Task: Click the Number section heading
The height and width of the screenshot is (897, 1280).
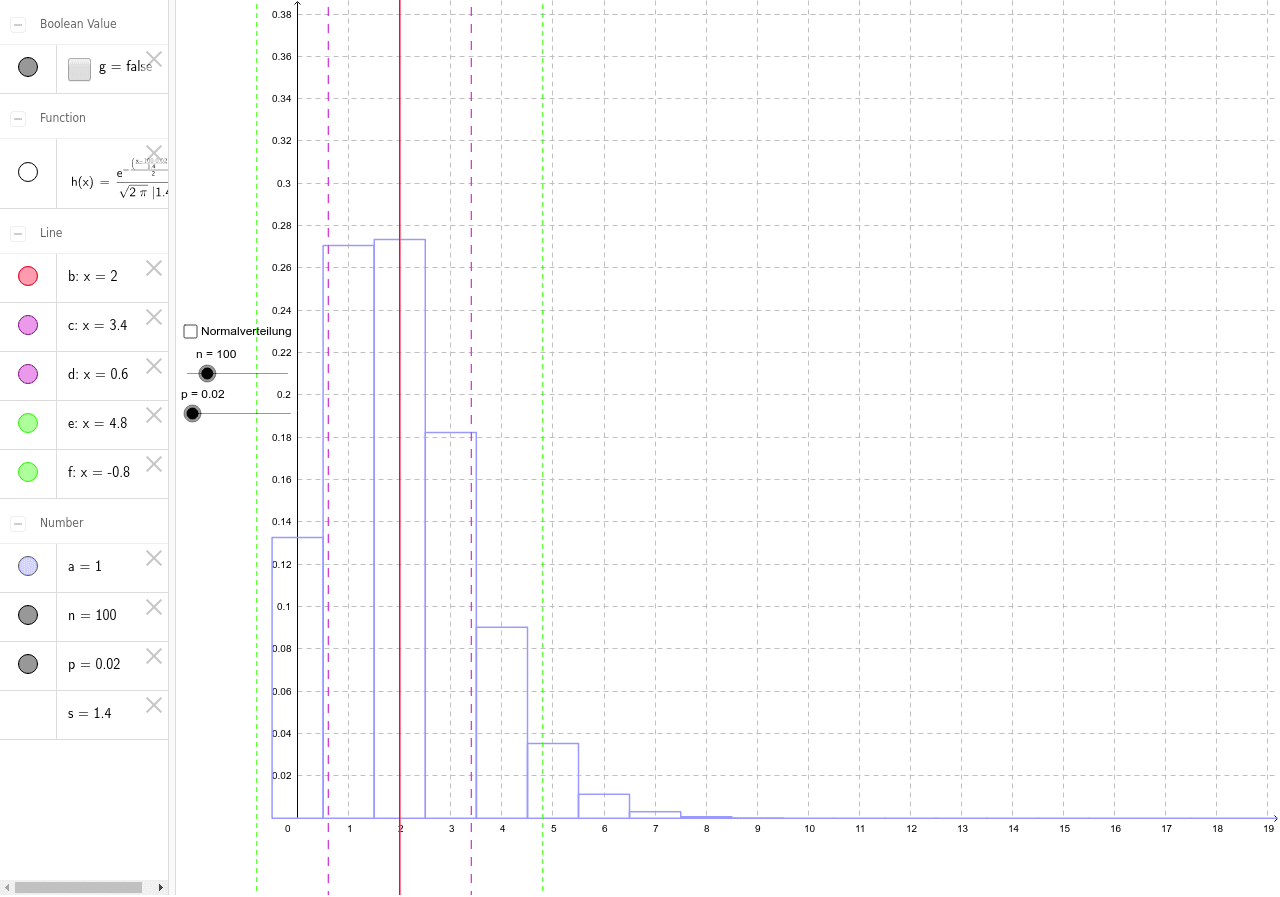Action: pos(62,523)
